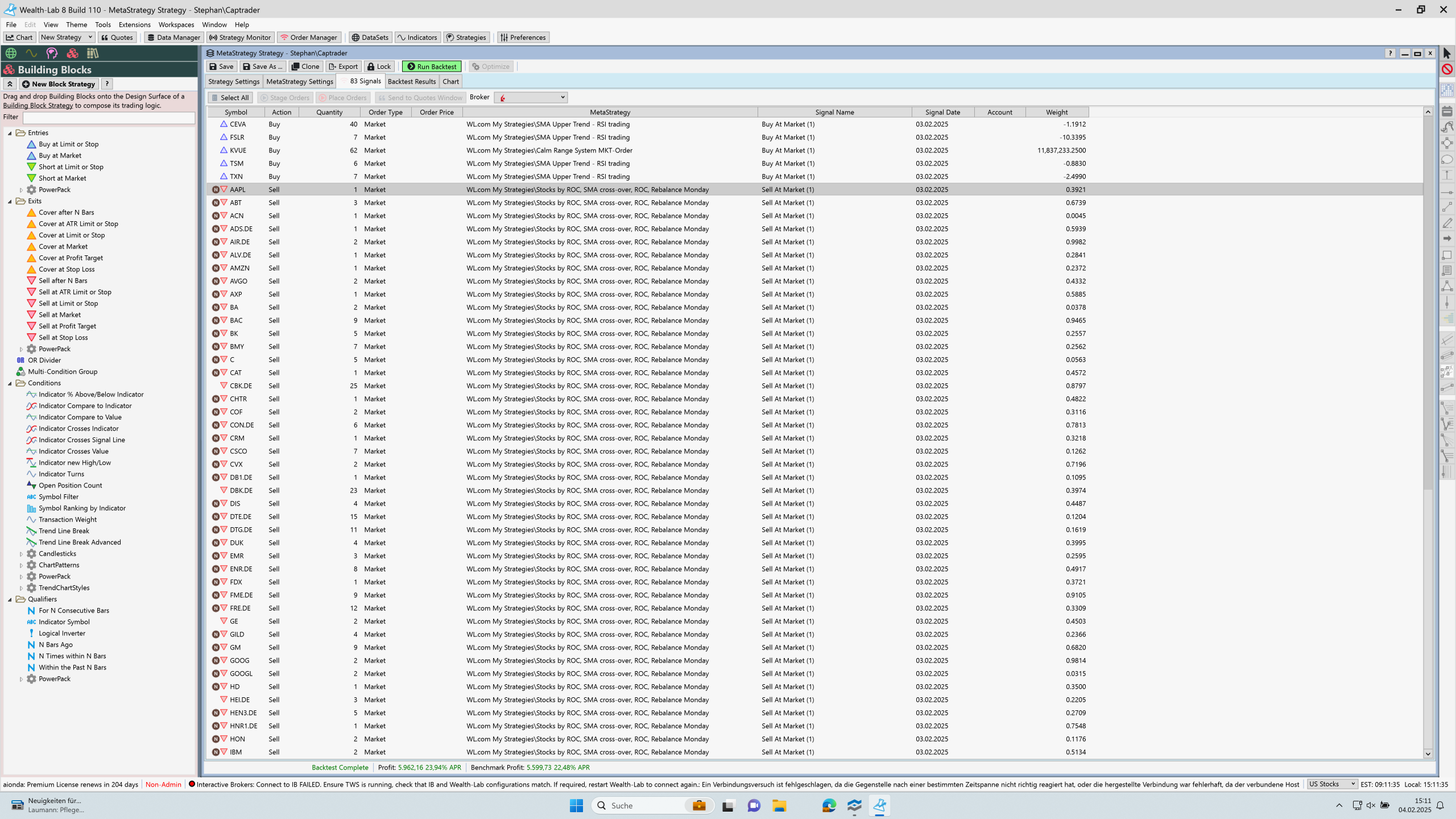
Task: Click the scroll-up arrow of the signals list
Action: 1428,112
